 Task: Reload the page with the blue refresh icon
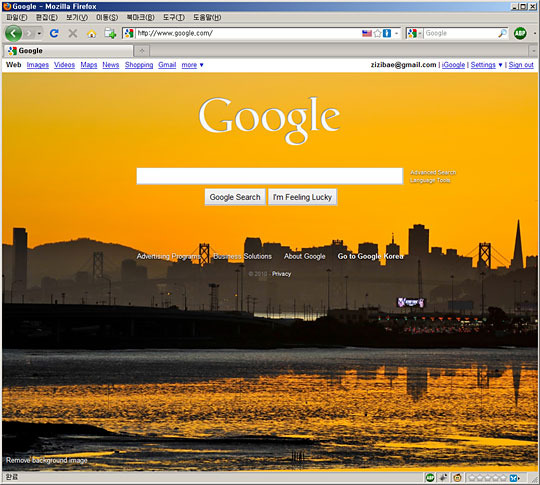54,33
